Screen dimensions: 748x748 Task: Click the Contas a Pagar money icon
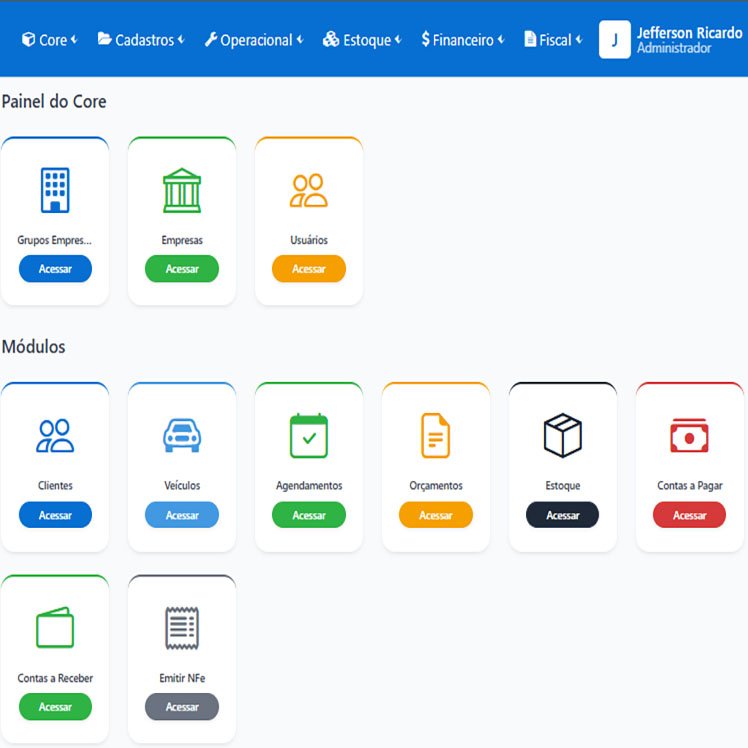tap(689, 436)
